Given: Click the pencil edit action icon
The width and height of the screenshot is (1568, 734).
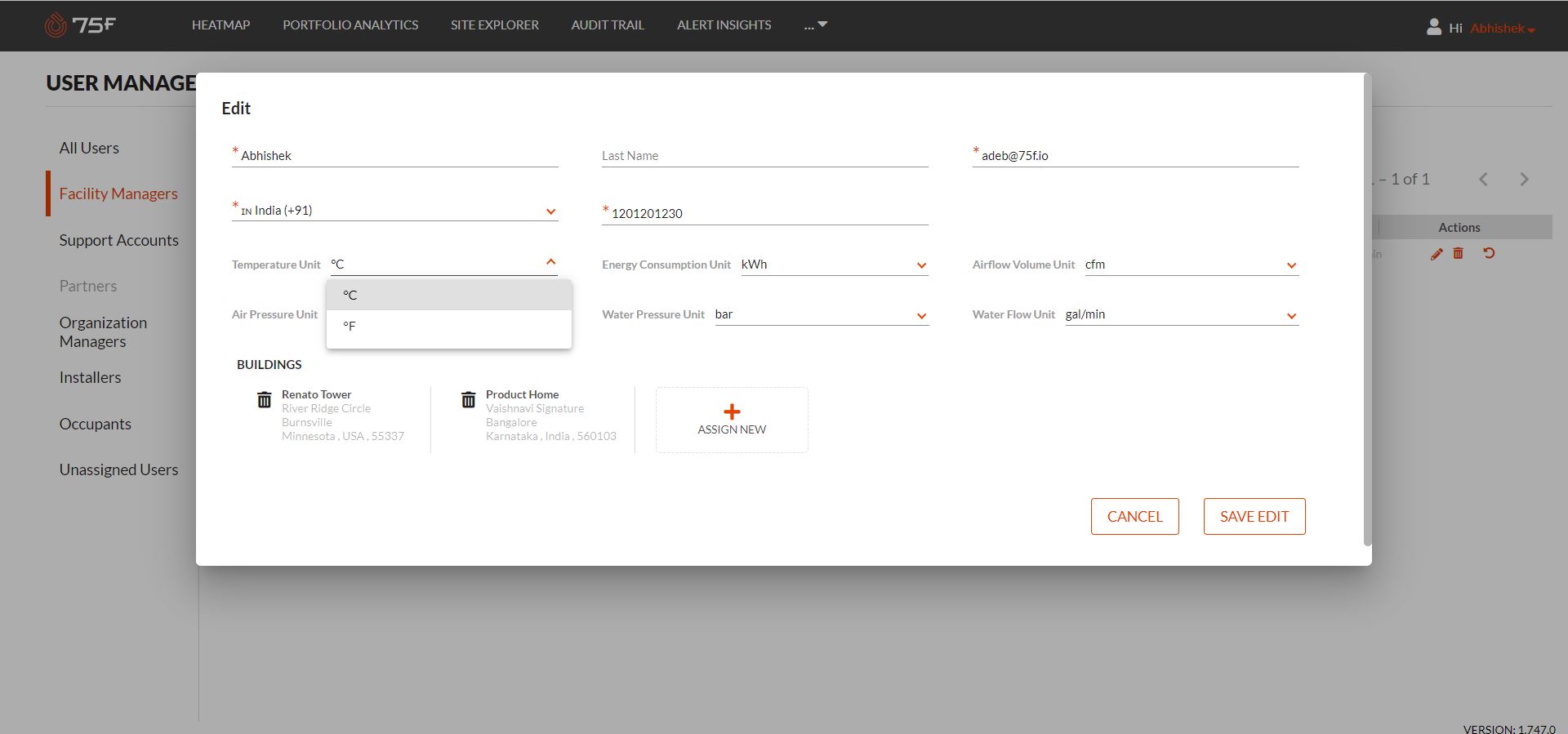Looking at the screenshot, I should point(1437,254).
